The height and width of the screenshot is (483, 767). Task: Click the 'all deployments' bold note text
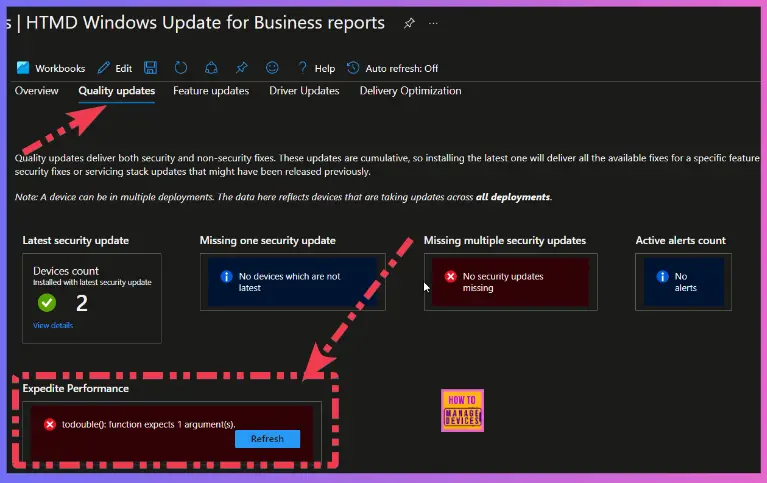(x=513, y=197)
